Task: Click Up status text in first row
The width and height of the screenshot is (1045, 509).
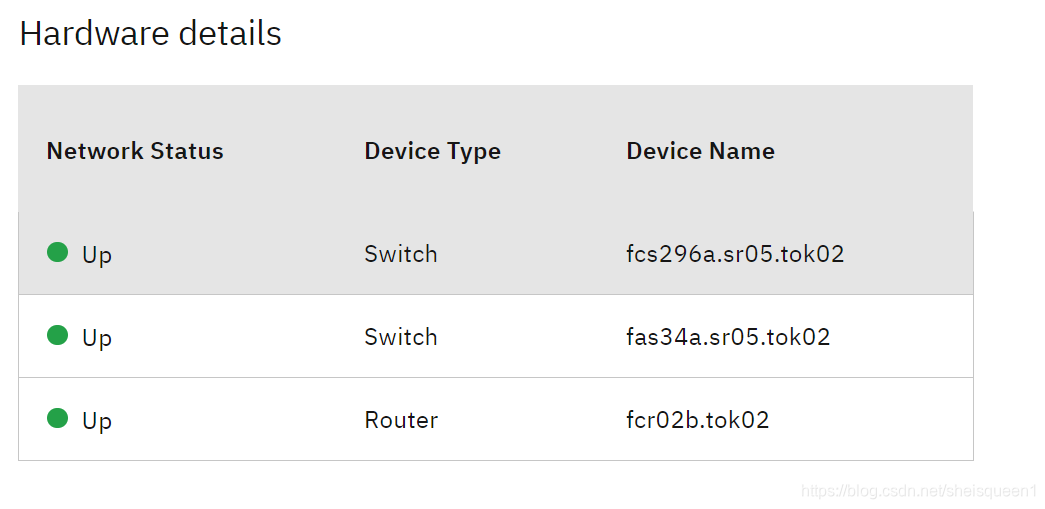Action: (97, 255)
